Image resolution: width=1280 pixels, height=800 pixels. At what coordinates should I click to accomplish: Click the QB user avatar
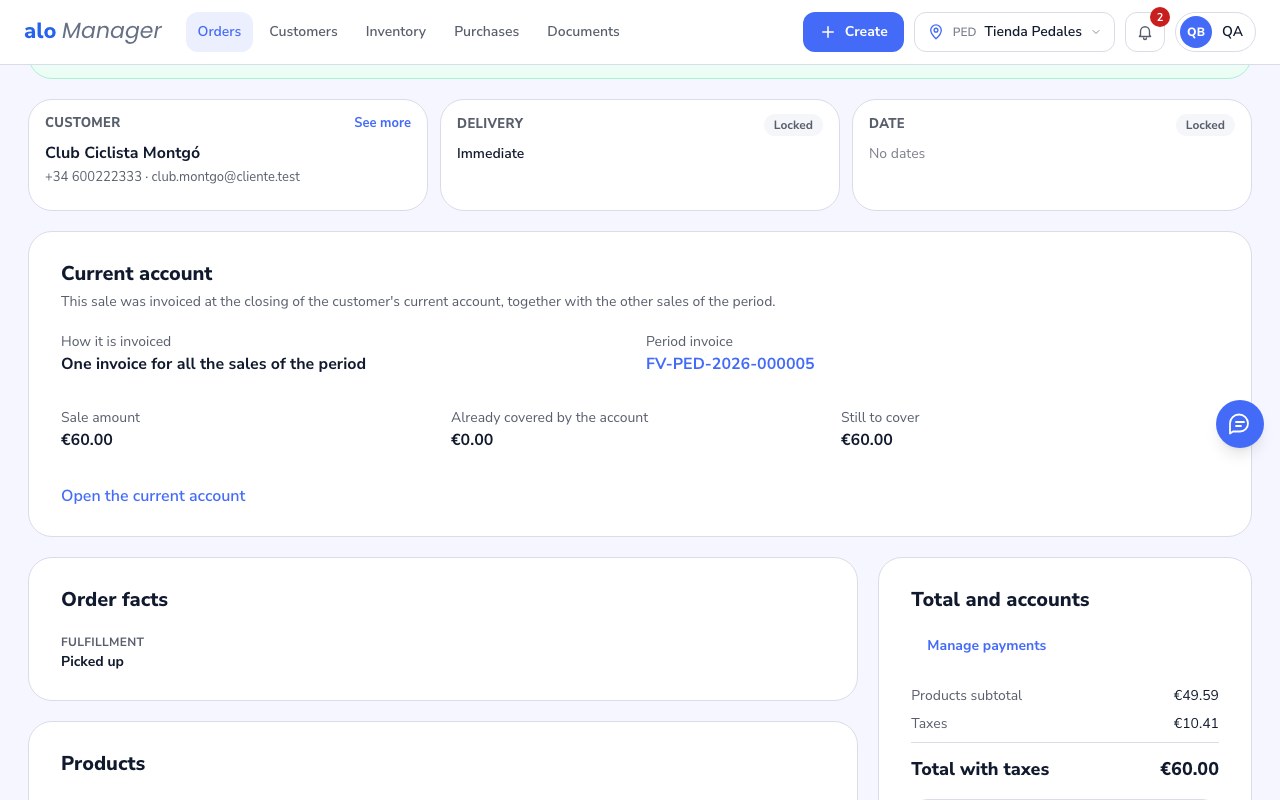click(1196, 32)
